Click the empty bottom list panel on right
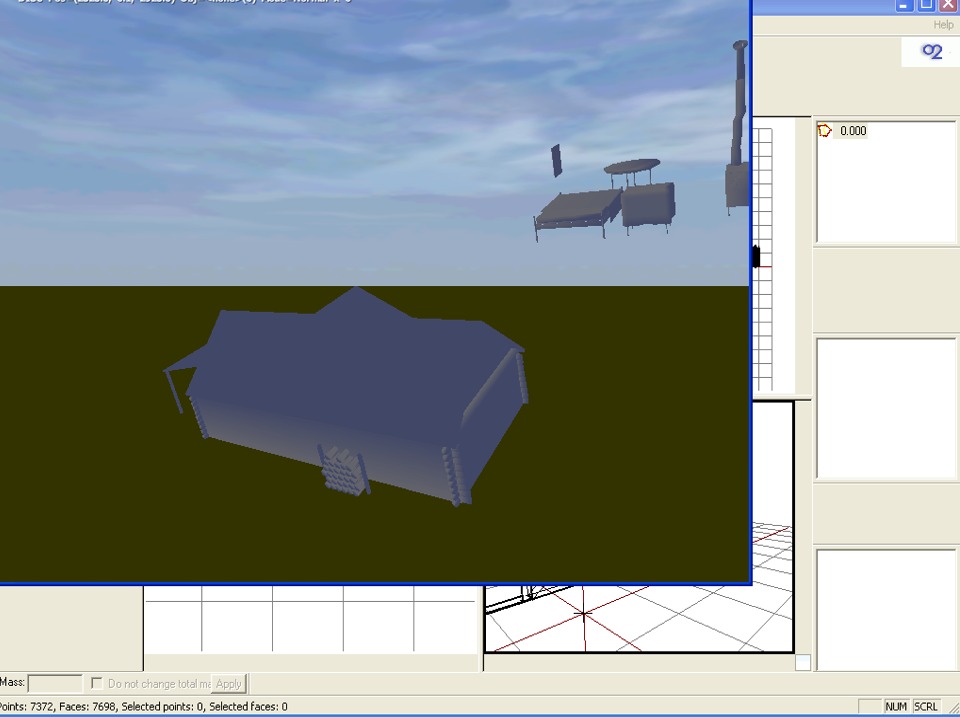Image resolution: width=960 pixels, height=717 pixels. coord(887,608)
